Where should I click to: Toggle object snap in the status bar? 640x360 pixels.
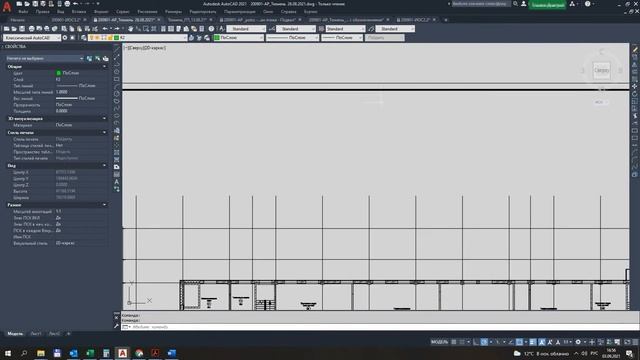[x=519, y=342]
